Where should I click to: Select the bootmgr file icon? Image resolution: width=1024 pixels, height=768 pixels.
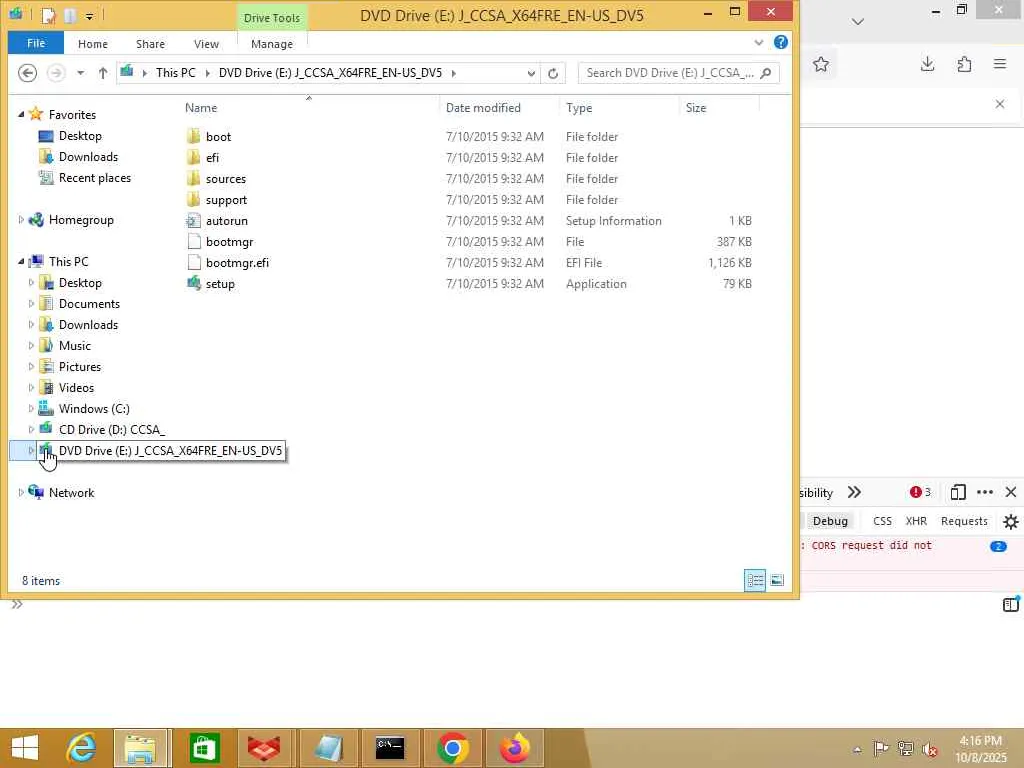pos(193,242)
